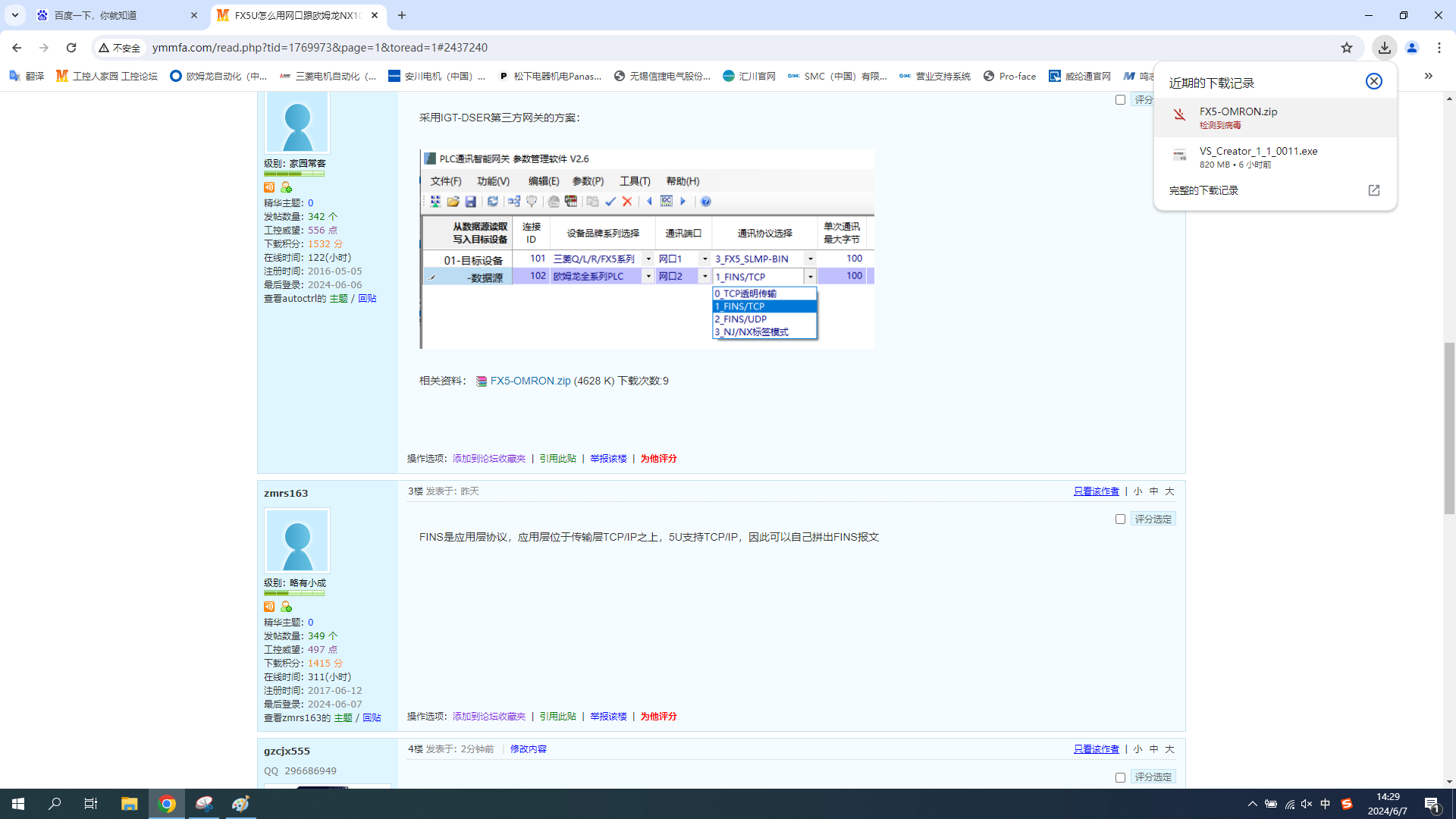The width and height of the screenshot is (1456, 819).
Task: Open File Explorer from the taskbar
Action: click(x=129, y=804)
